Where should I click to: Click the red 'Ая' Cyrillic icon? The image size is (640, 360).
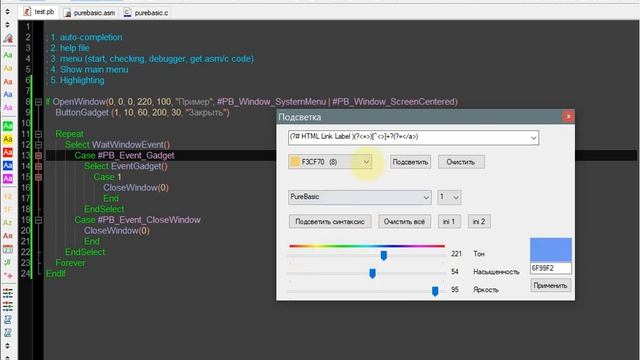pyautogui.click(x=8, y=236)
